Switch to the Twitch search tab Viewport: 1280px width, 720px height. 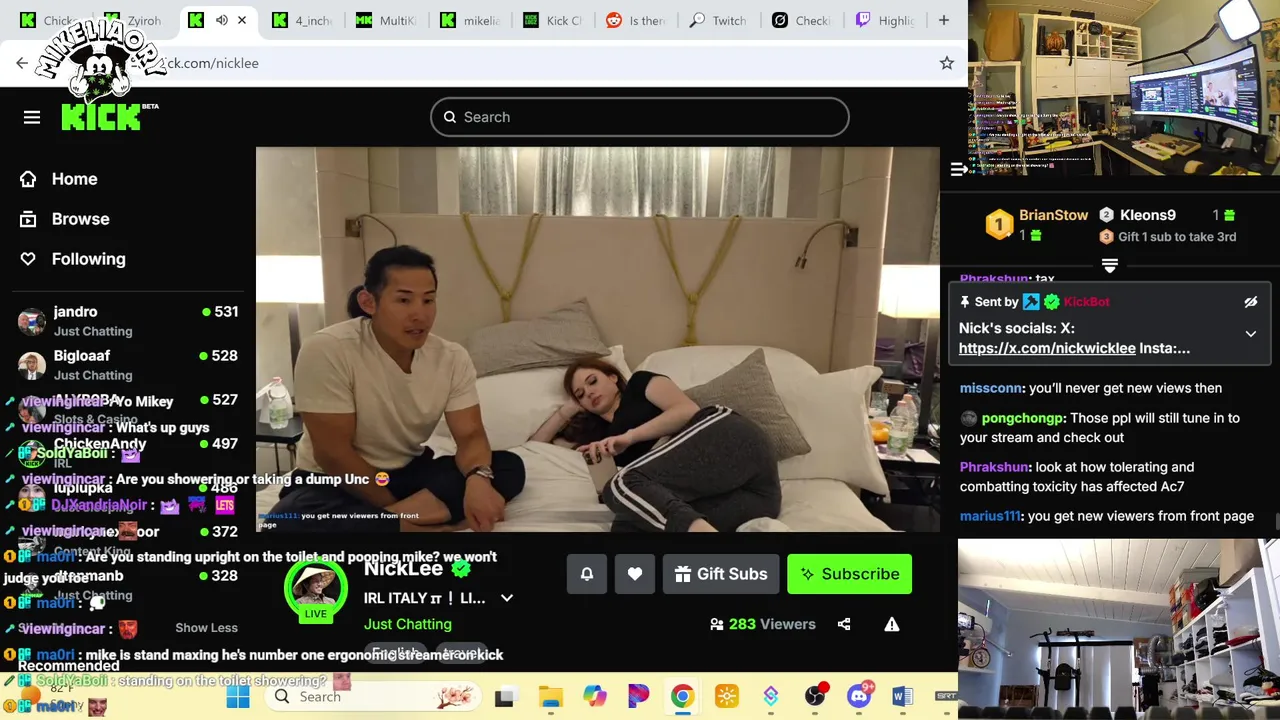[x=720, y=20]
